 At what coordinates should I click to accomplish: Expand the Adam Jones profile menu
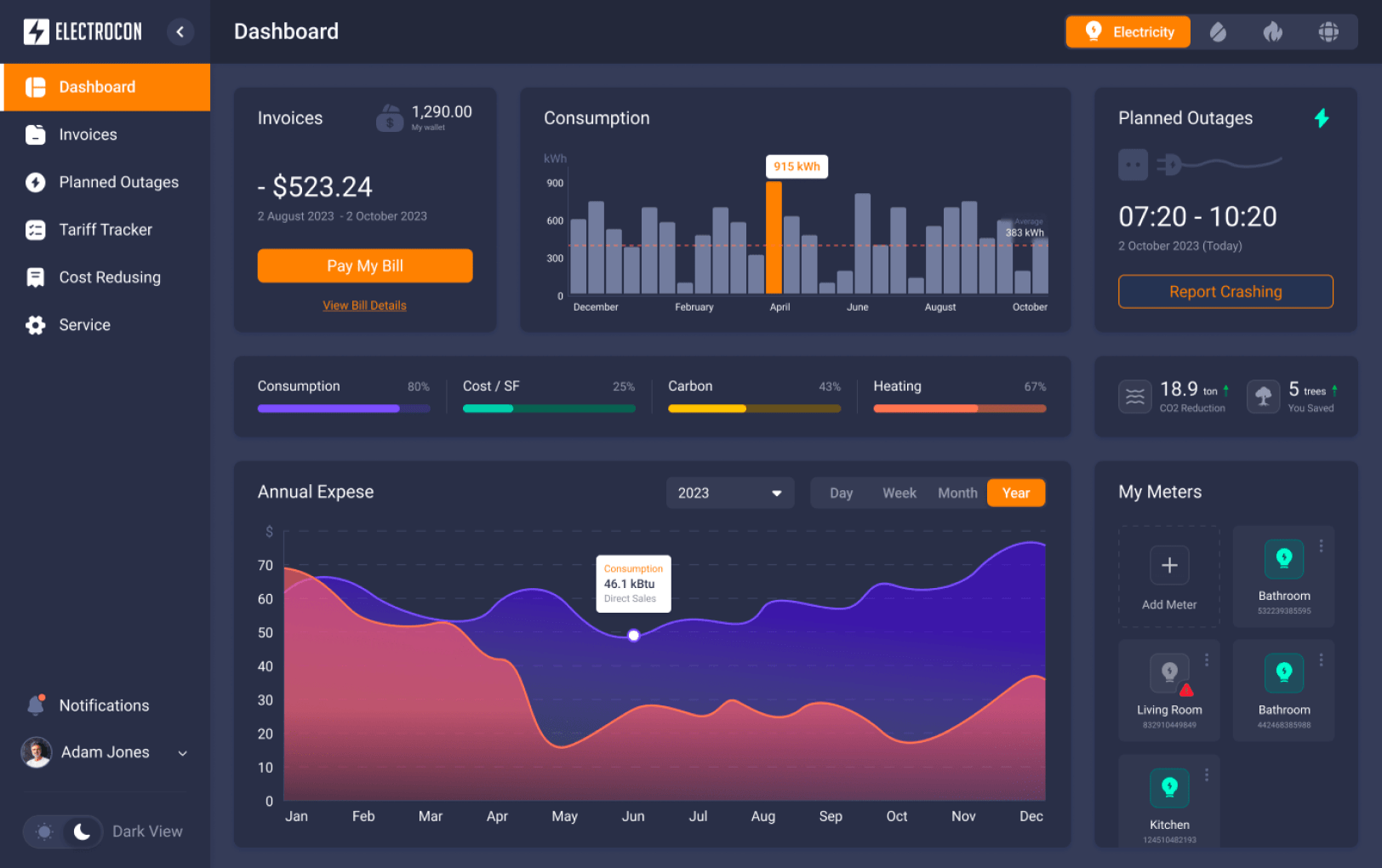click(x=182, y=752)
